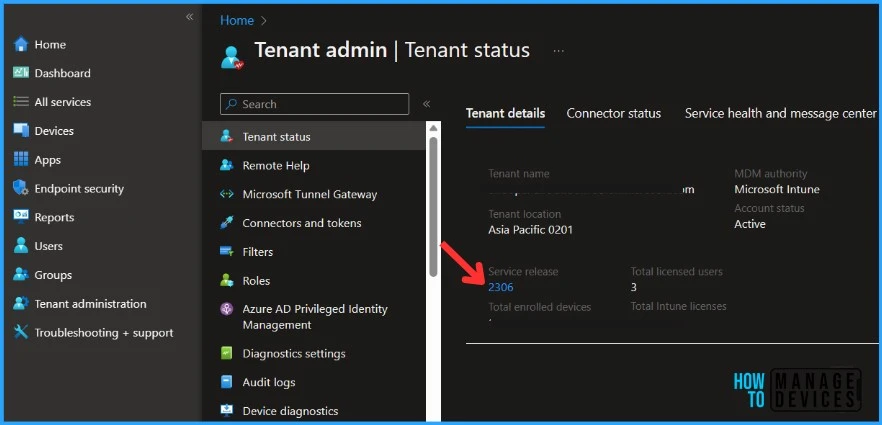Click the Device diagnostics icon
882x425 pixels.
227,411
